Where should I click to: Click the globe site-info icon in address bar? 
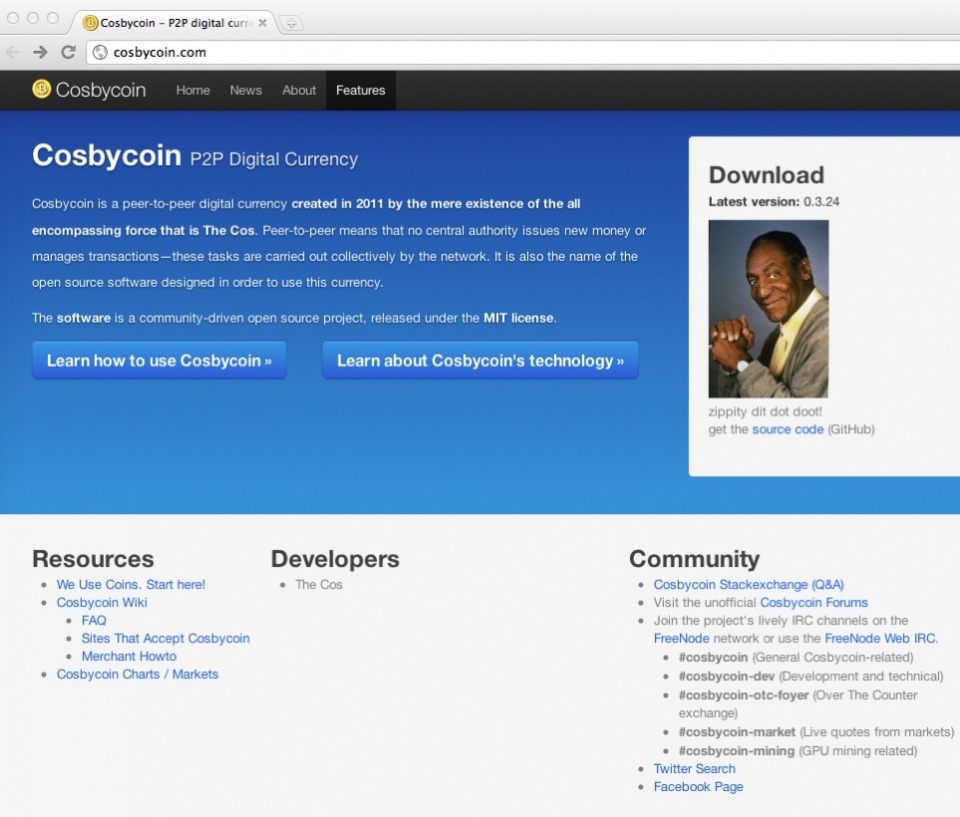click(x=100, y=53)
